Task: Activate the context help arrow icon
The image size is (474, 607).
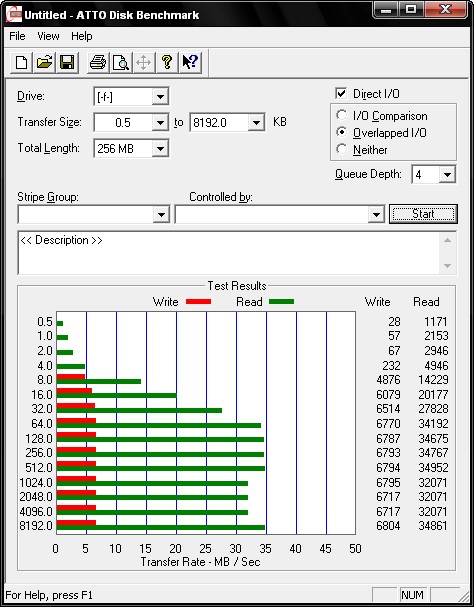Action: coord(190,62)
